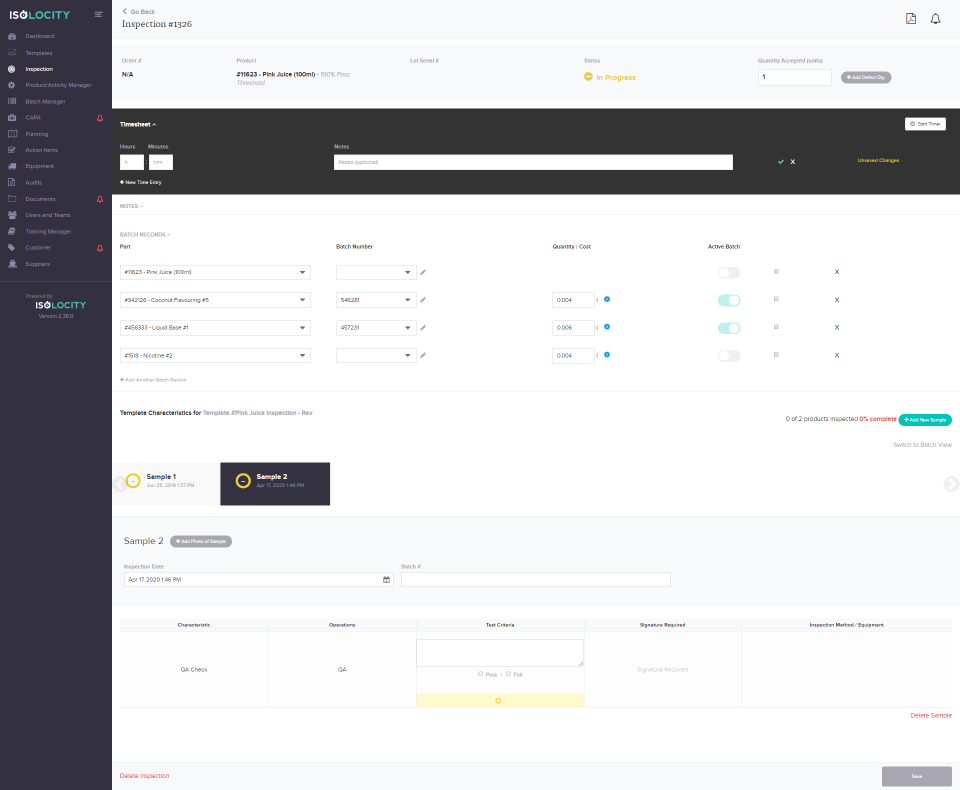Edit batch number for Liquid Base row

coord(423,328)
